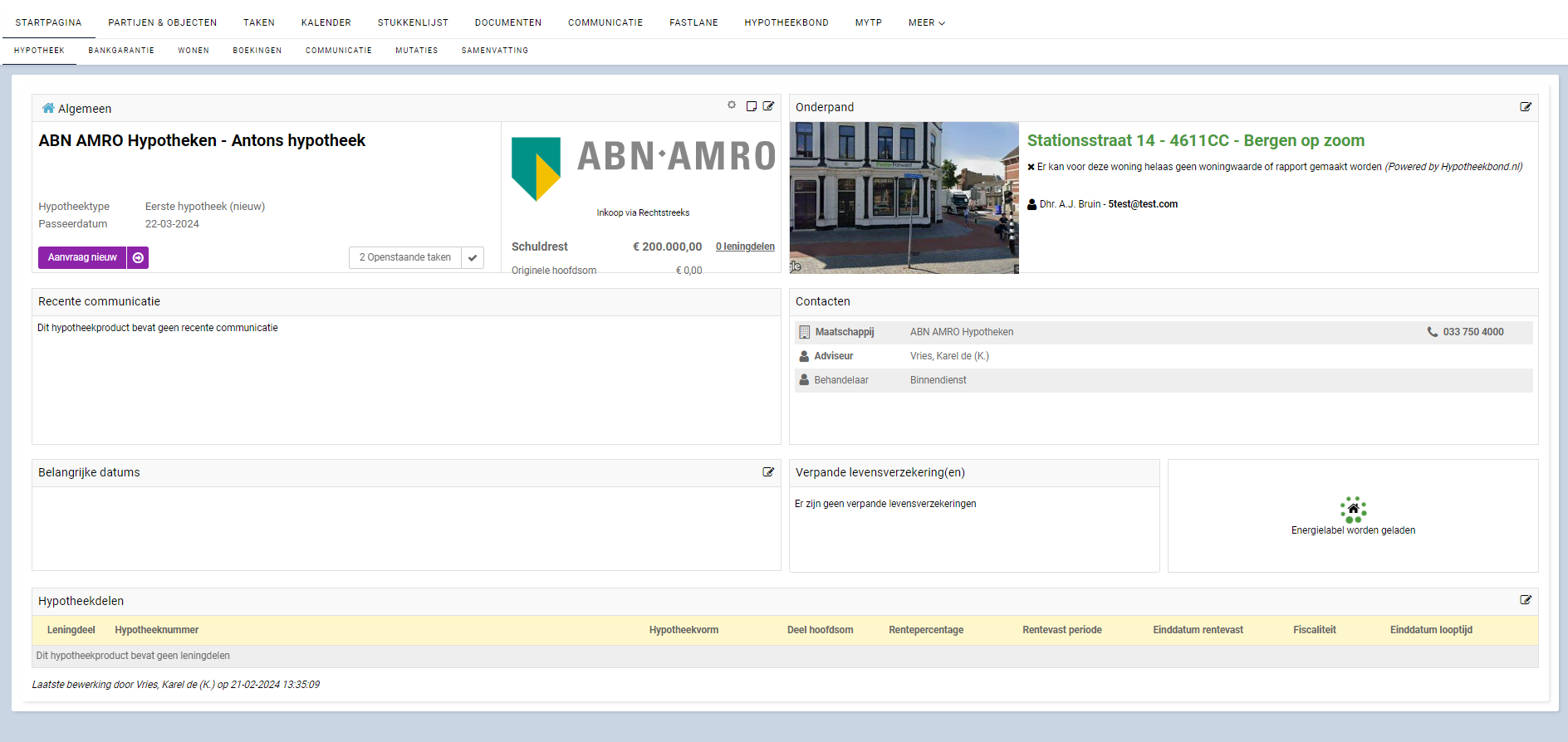
Task: Switch to the Communicatie sub-tab
Action: pos(339,51)
